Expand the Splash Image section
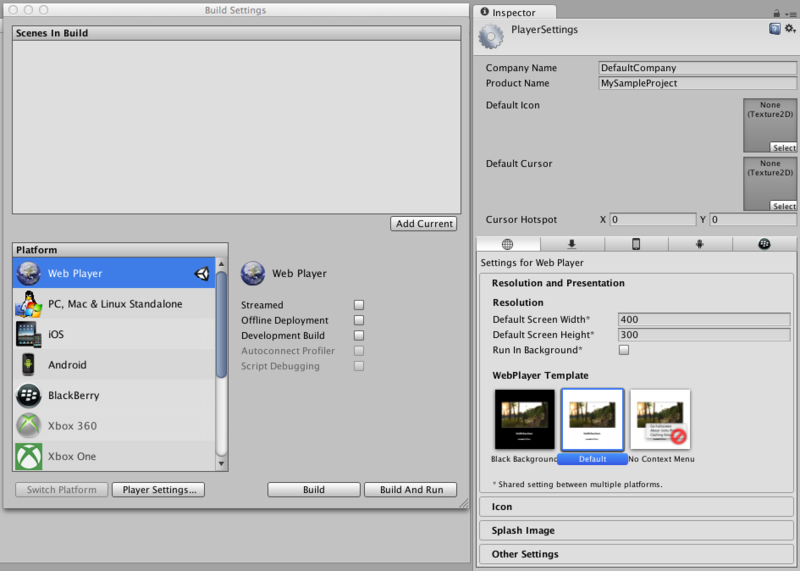 tap(636, 530)
